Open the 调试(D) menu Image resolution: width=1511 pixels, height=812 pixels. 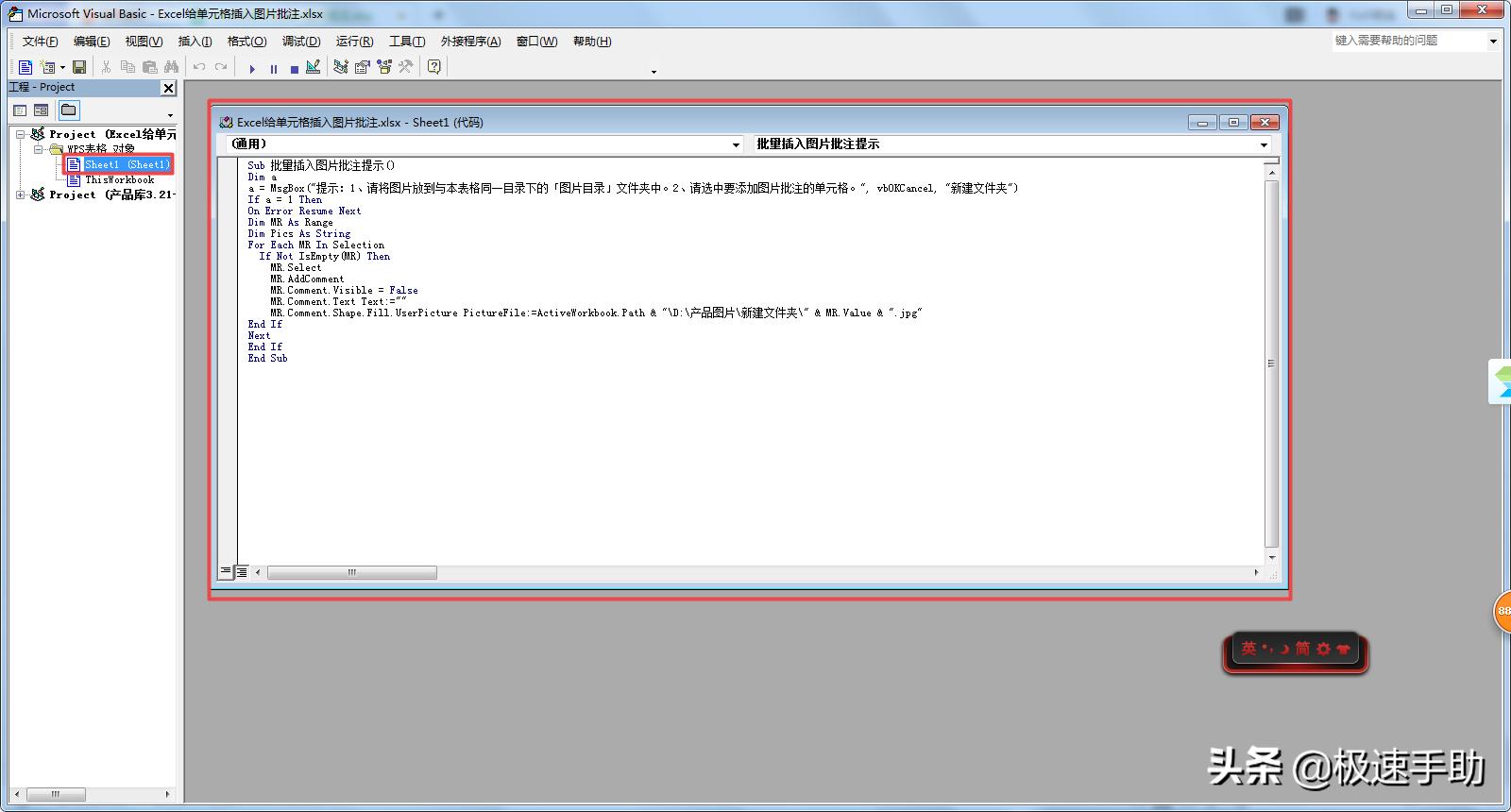click(301, 42)
